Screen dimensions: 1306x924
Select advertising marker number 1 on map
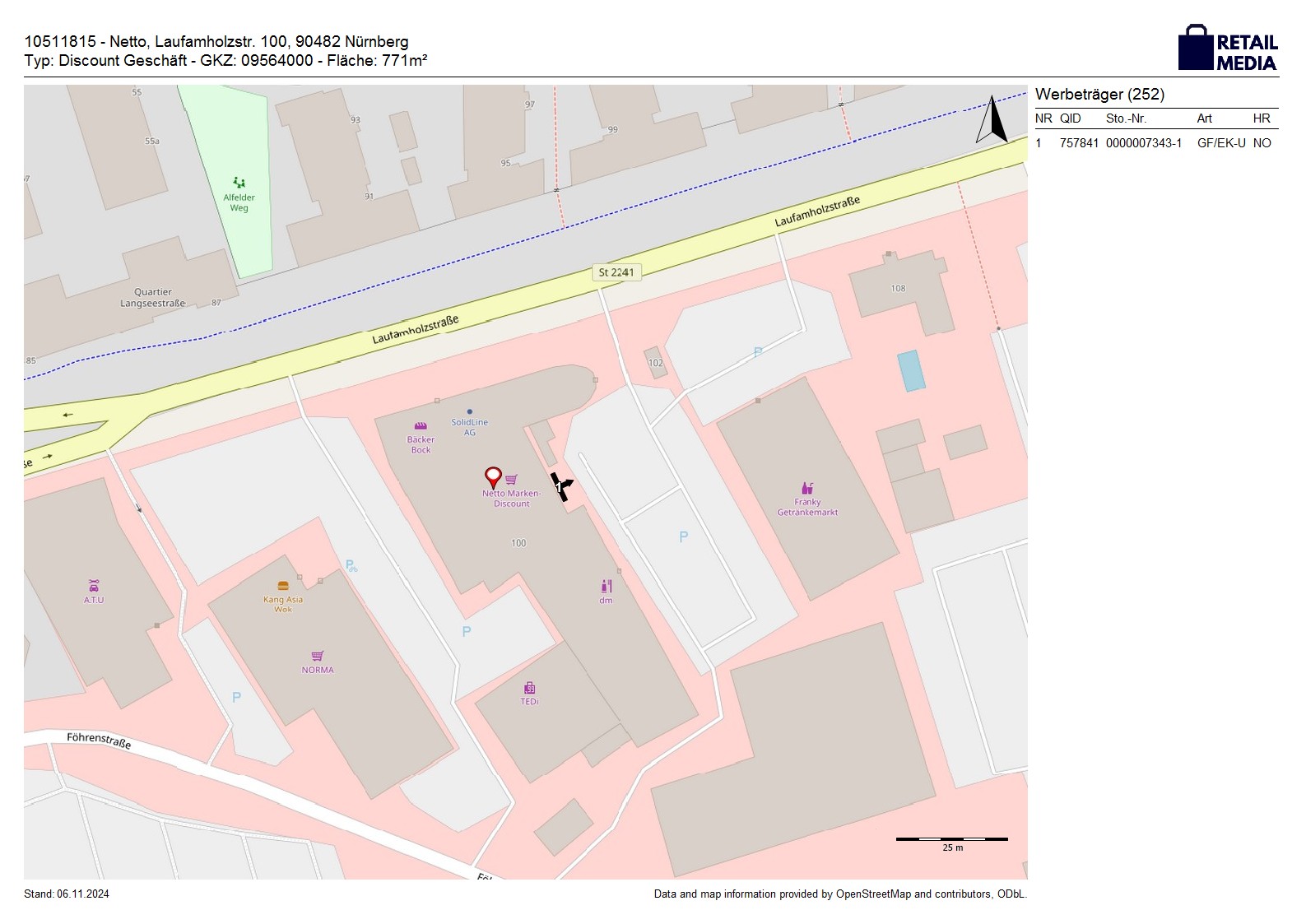561,486
